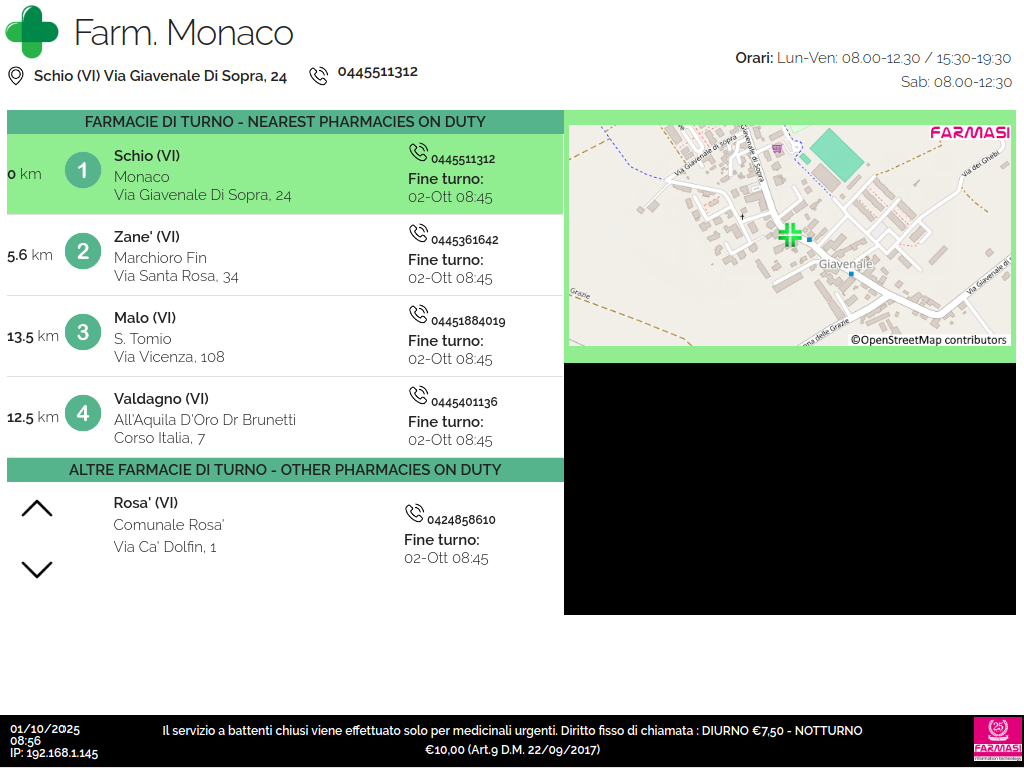Click the phone icon for Zane' pharmacy

418,234
